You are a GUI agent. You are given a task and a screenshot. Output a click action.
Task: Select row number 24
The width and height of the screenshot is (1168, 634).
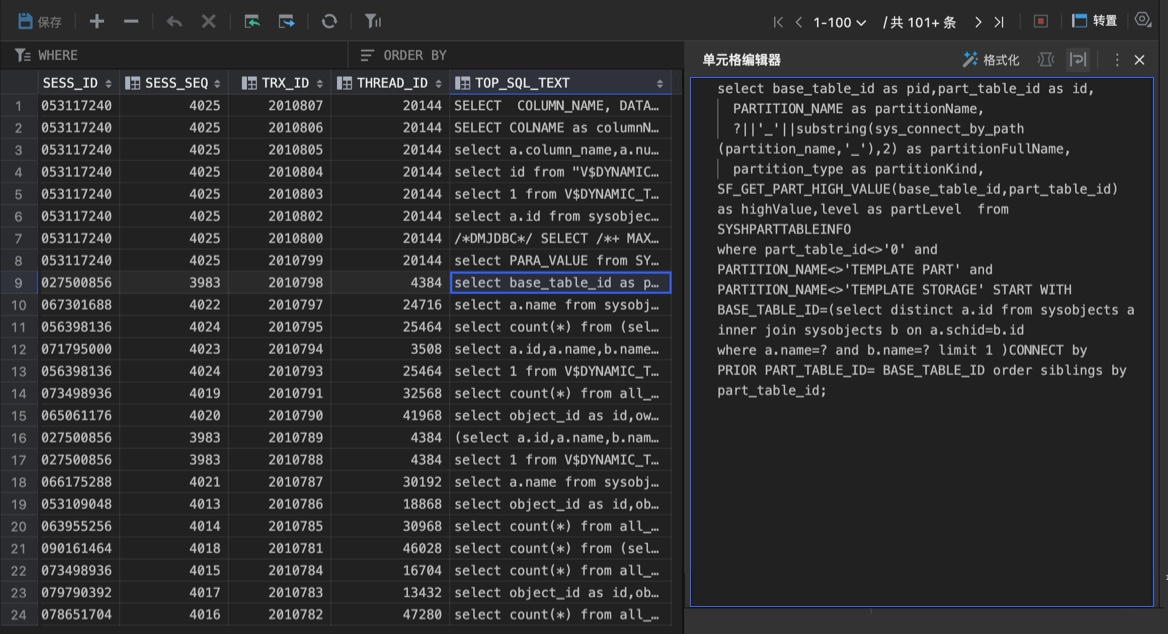18,615
